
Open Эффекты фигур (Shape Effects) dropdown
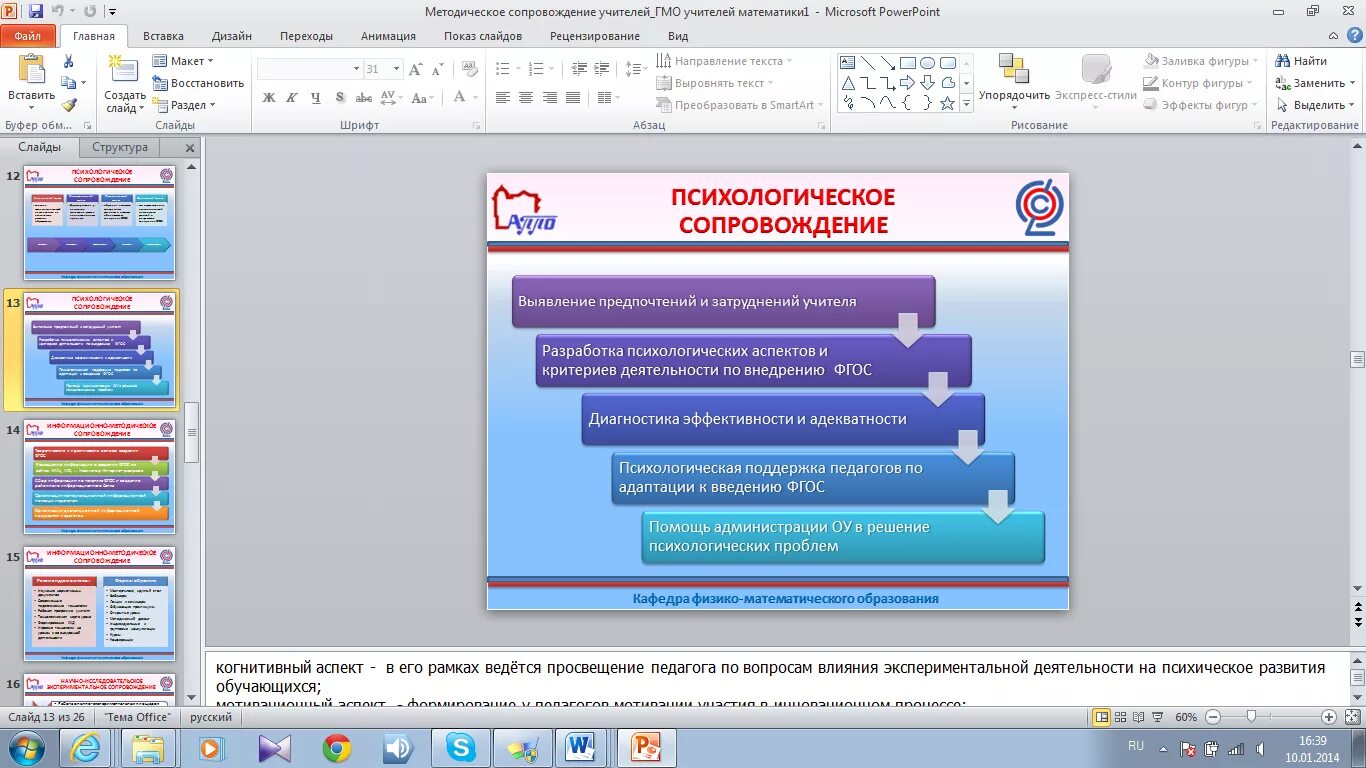1201,105
